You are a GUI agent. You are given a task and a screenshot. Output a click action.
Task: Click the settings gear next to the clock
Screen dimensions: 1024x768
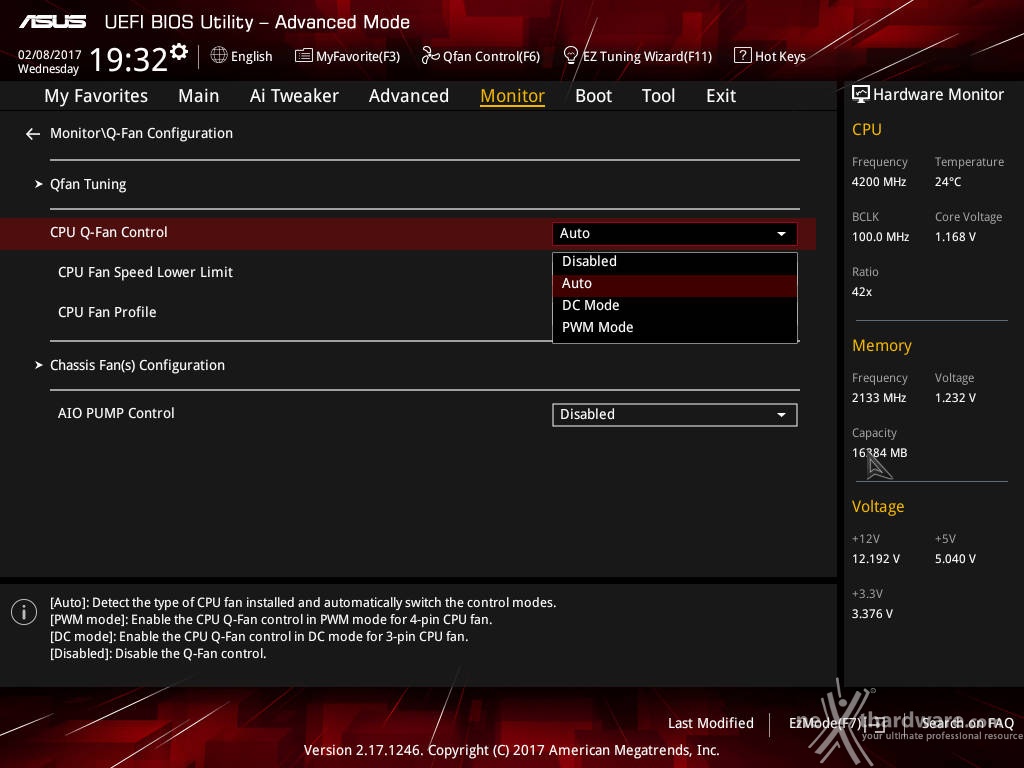pyautogui.click(x=178, y=51)
